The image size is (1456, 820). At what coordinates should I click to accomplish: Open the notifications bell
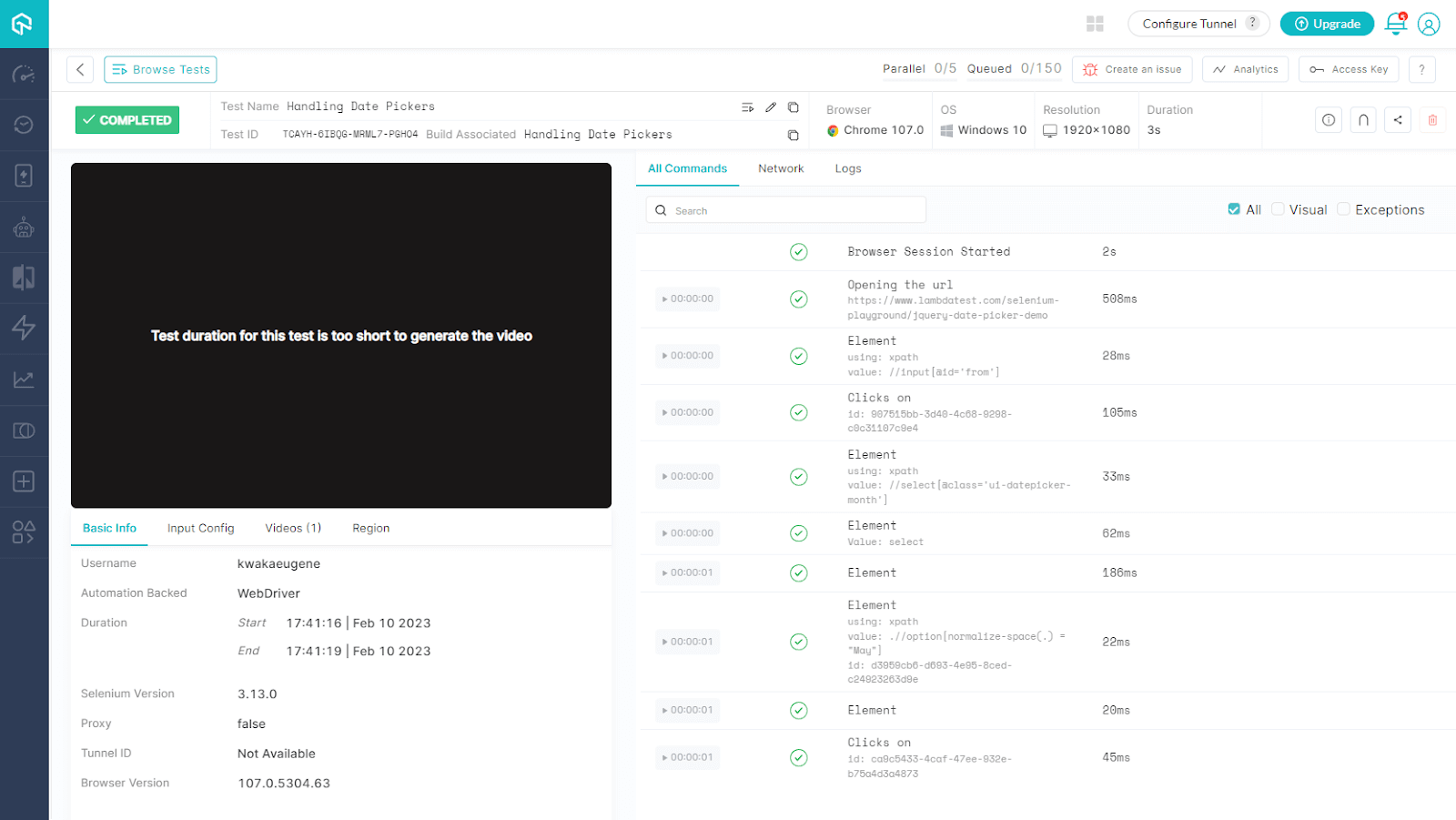(x=1395, y=25)
